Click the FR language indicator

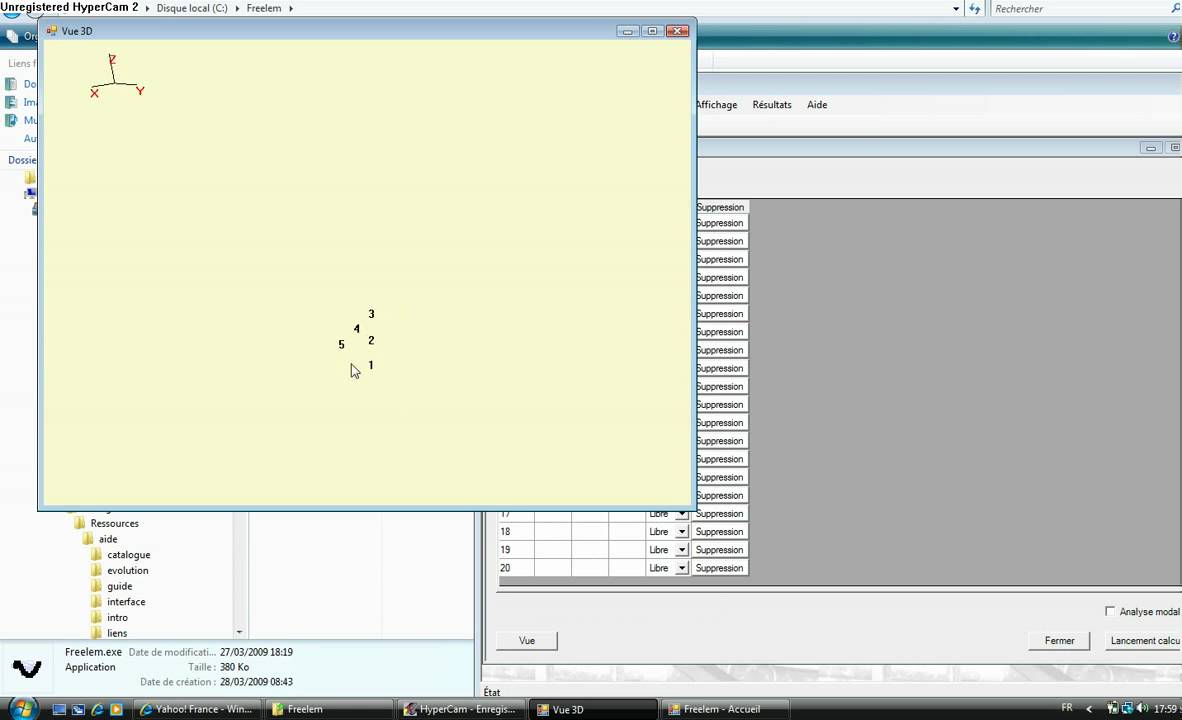point(1067,708)
